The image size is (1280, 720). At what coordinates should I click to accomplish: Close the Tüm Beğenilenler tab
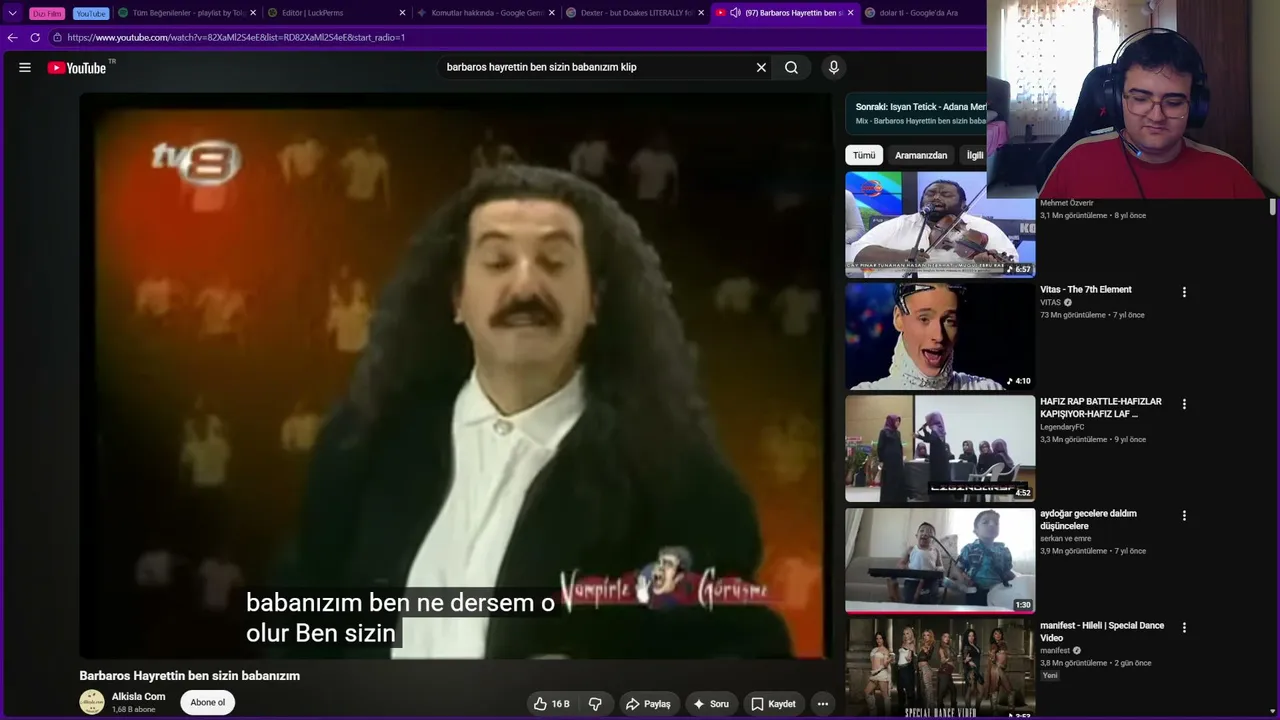click(x=253, y=13)
